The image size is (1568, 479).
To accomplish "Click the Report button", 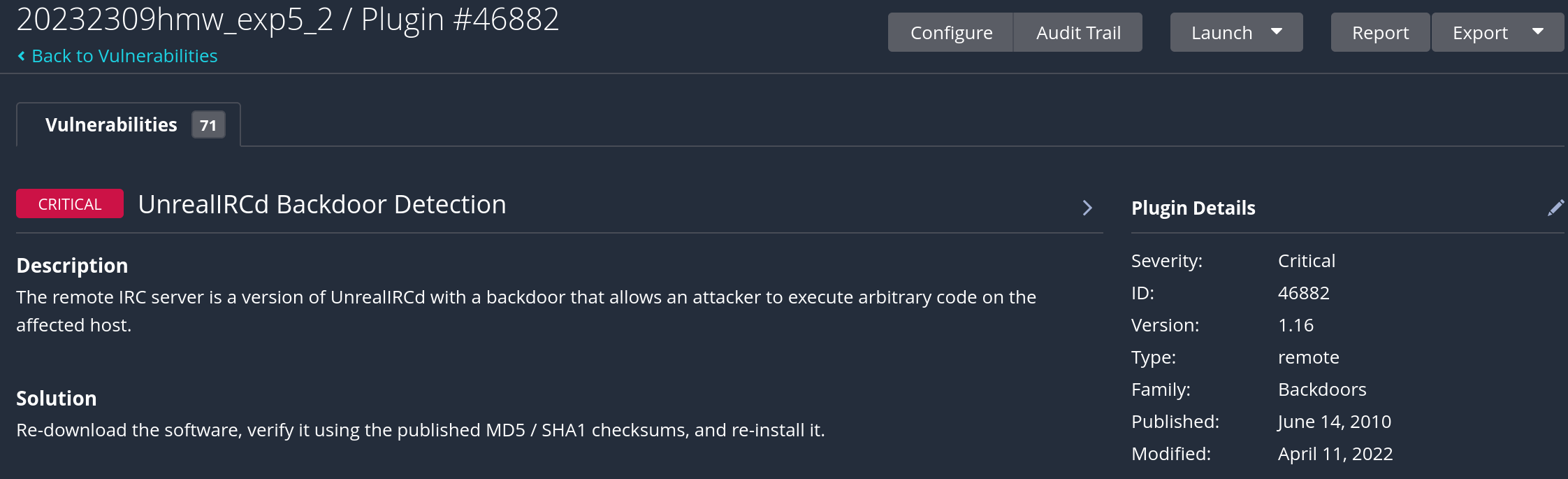I will pos(1380,32).
